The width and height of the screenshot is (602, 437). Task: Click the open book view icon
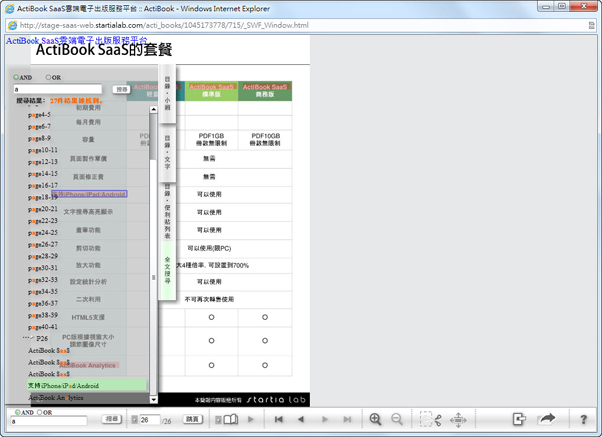point(231,419)
